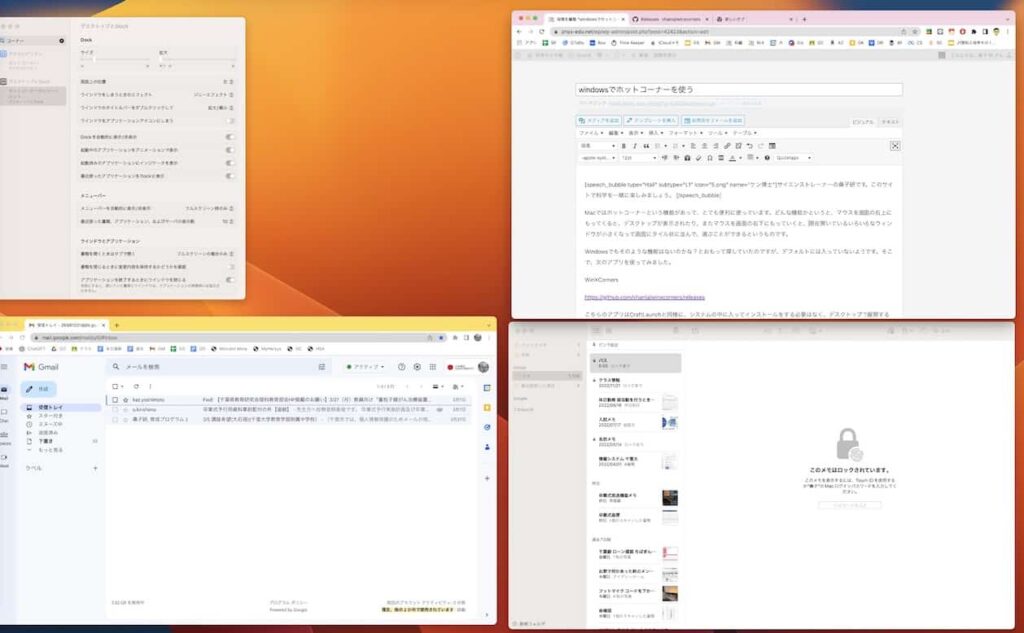Viewport: 1024px width, 633px height.
Task: Expand Gmail active status dropdown
Action: point(365,367)
